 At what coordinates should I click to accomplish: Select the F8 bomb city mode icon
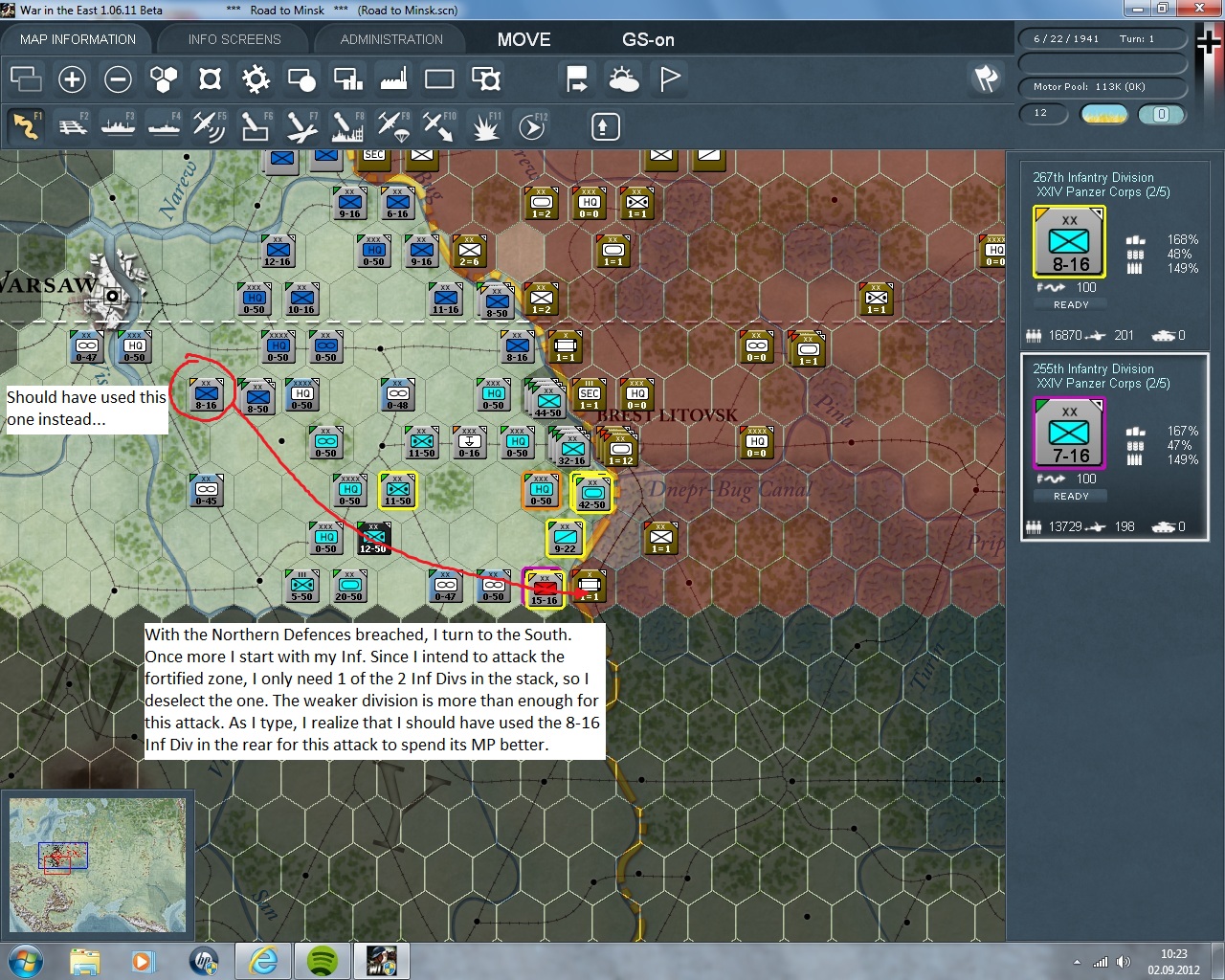347,126
